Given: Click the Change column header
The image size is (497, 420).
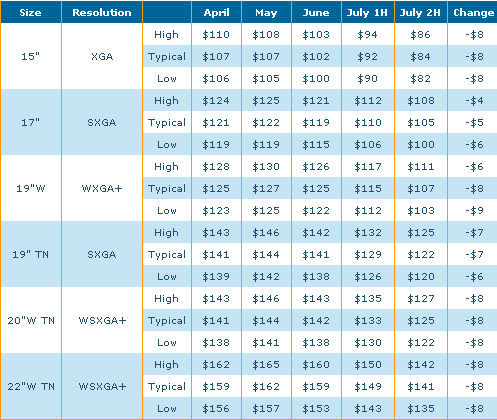Looking at the screenshot, I should pos(473,12).
